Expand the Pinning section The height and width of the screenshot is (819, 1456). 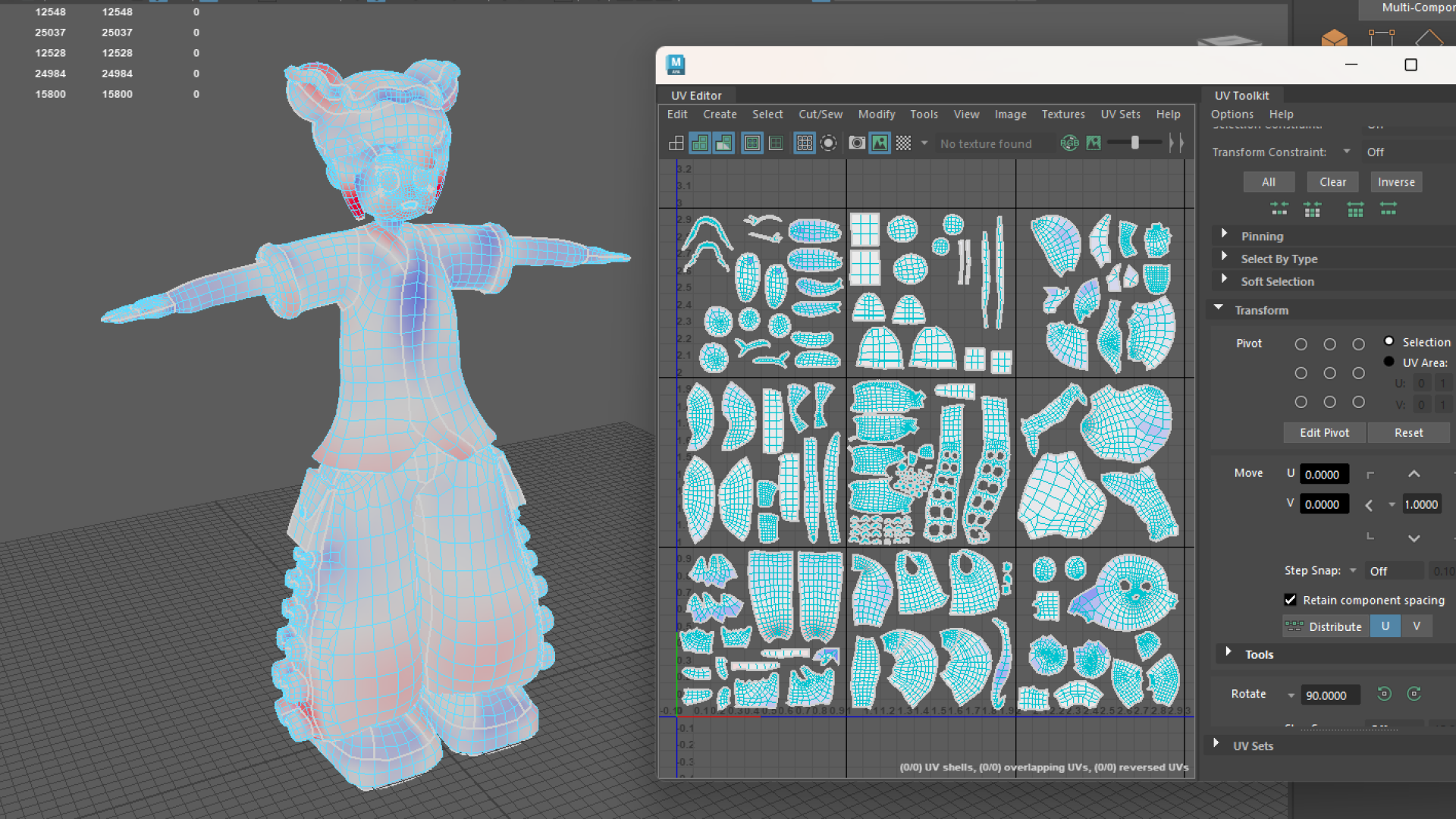[x=1224, y=234]
